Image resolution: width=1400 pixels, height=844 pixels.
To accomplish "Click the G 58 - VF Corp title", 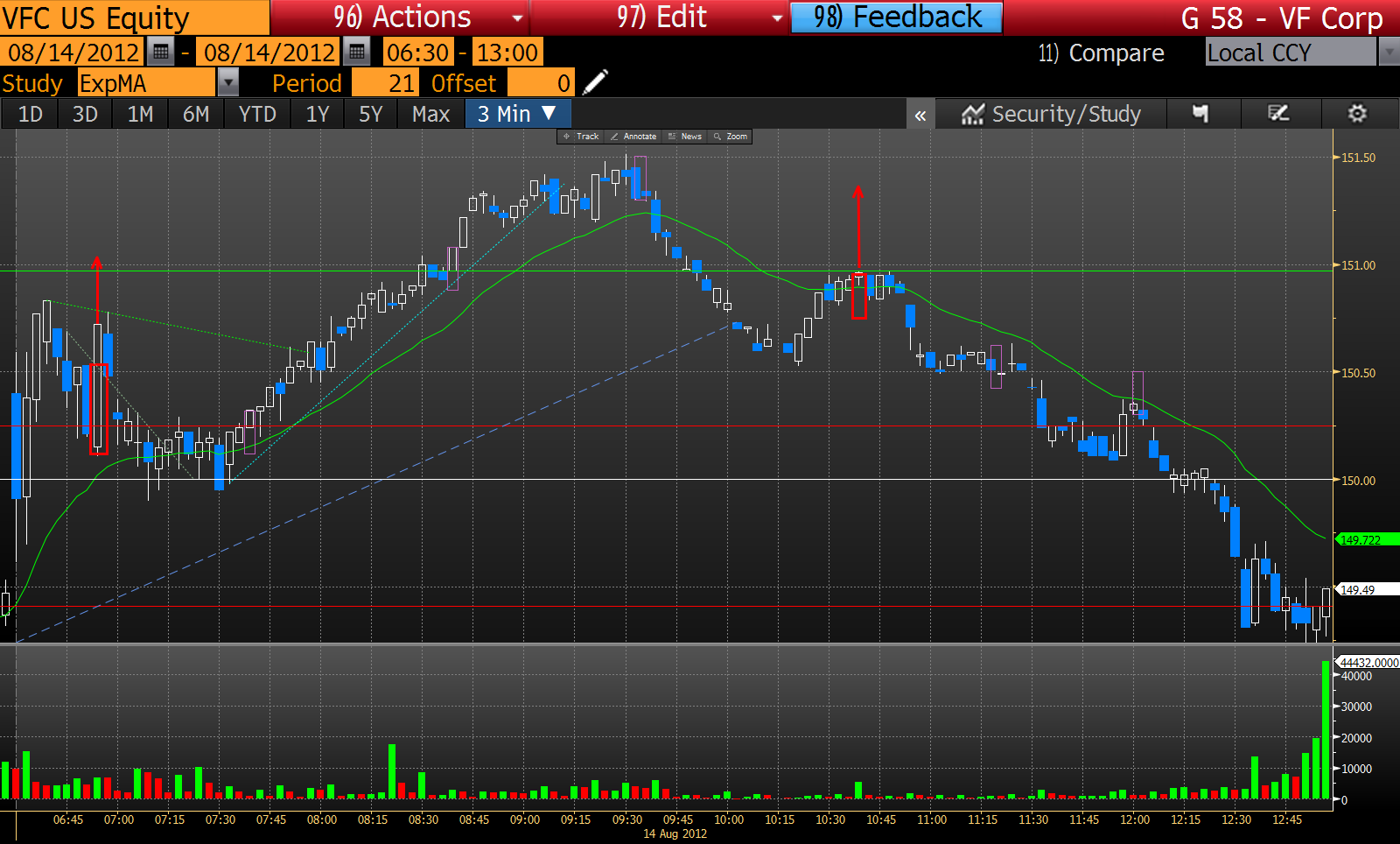I will click(x=1282, y=18).
